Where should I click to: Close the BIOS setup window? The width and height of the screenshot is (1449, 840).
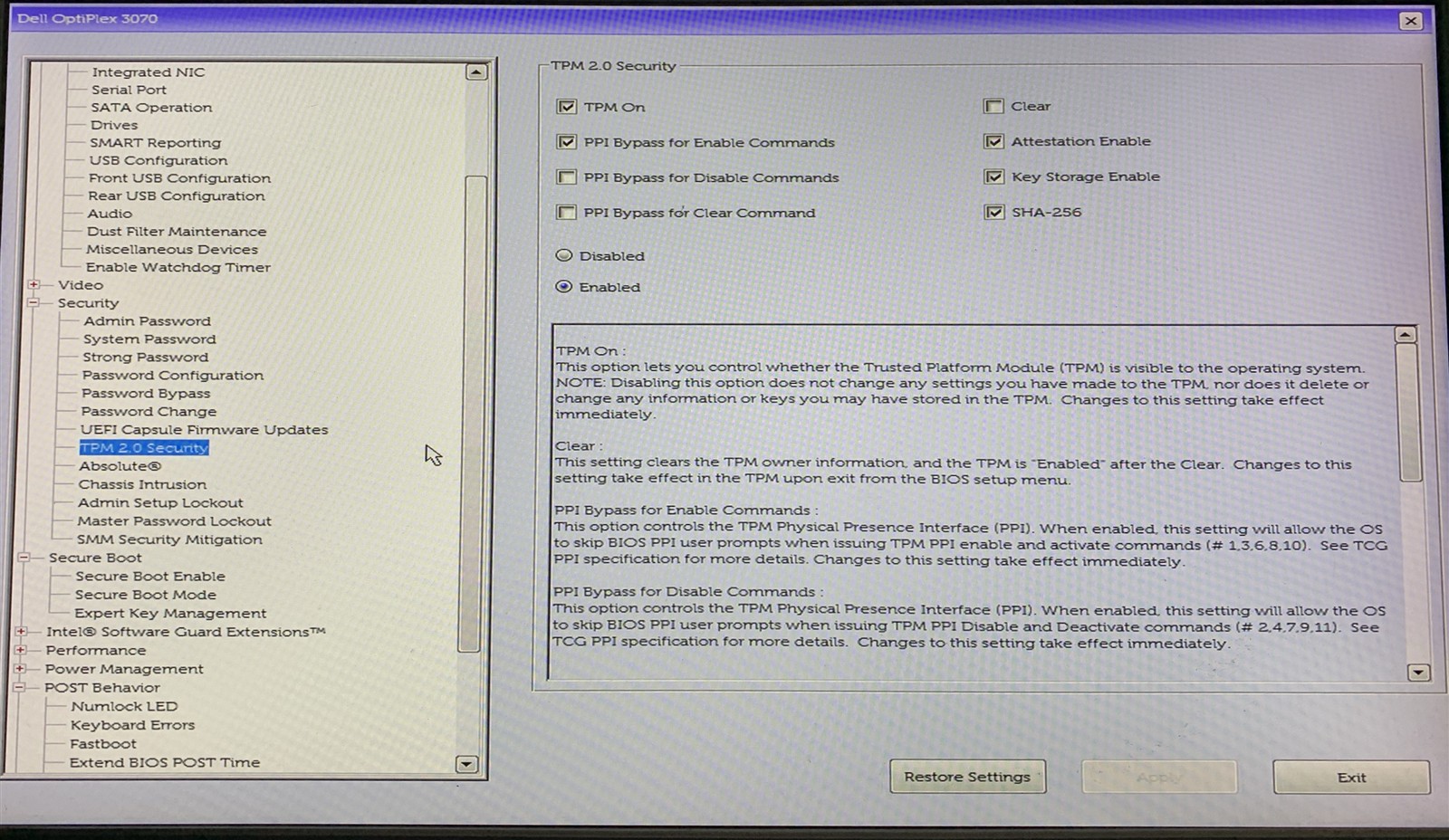(x=1410, y=21)
